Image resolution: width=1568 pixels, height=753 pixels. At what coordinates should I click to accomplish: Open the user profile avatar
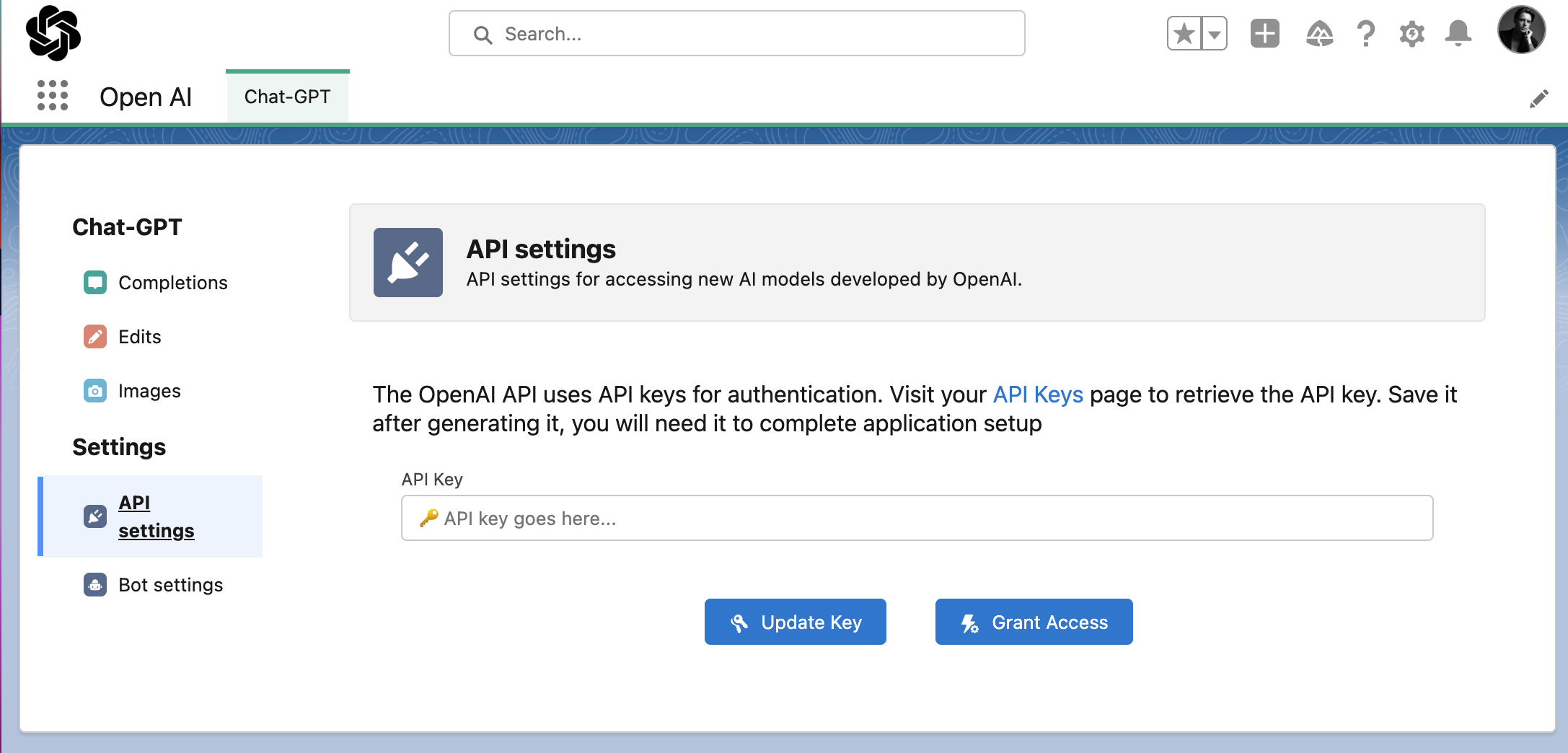pos(1521,30)
